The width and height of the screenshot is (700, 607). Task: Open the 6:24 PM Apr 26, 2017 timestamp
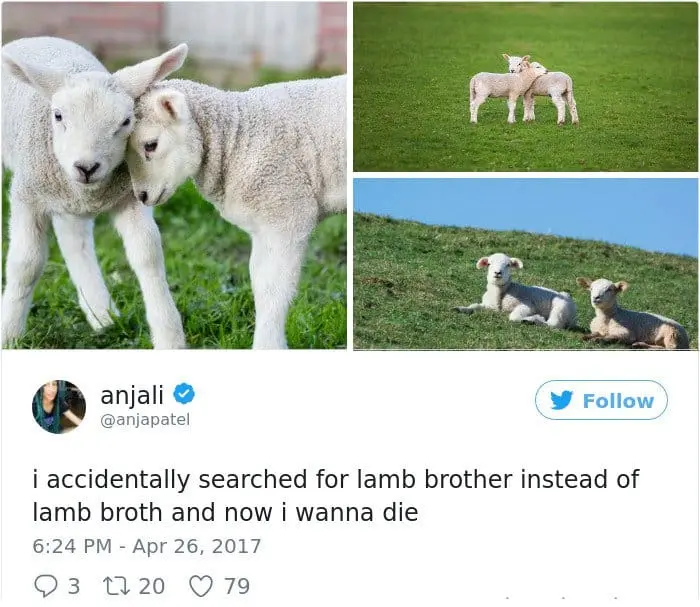[146, 547]
